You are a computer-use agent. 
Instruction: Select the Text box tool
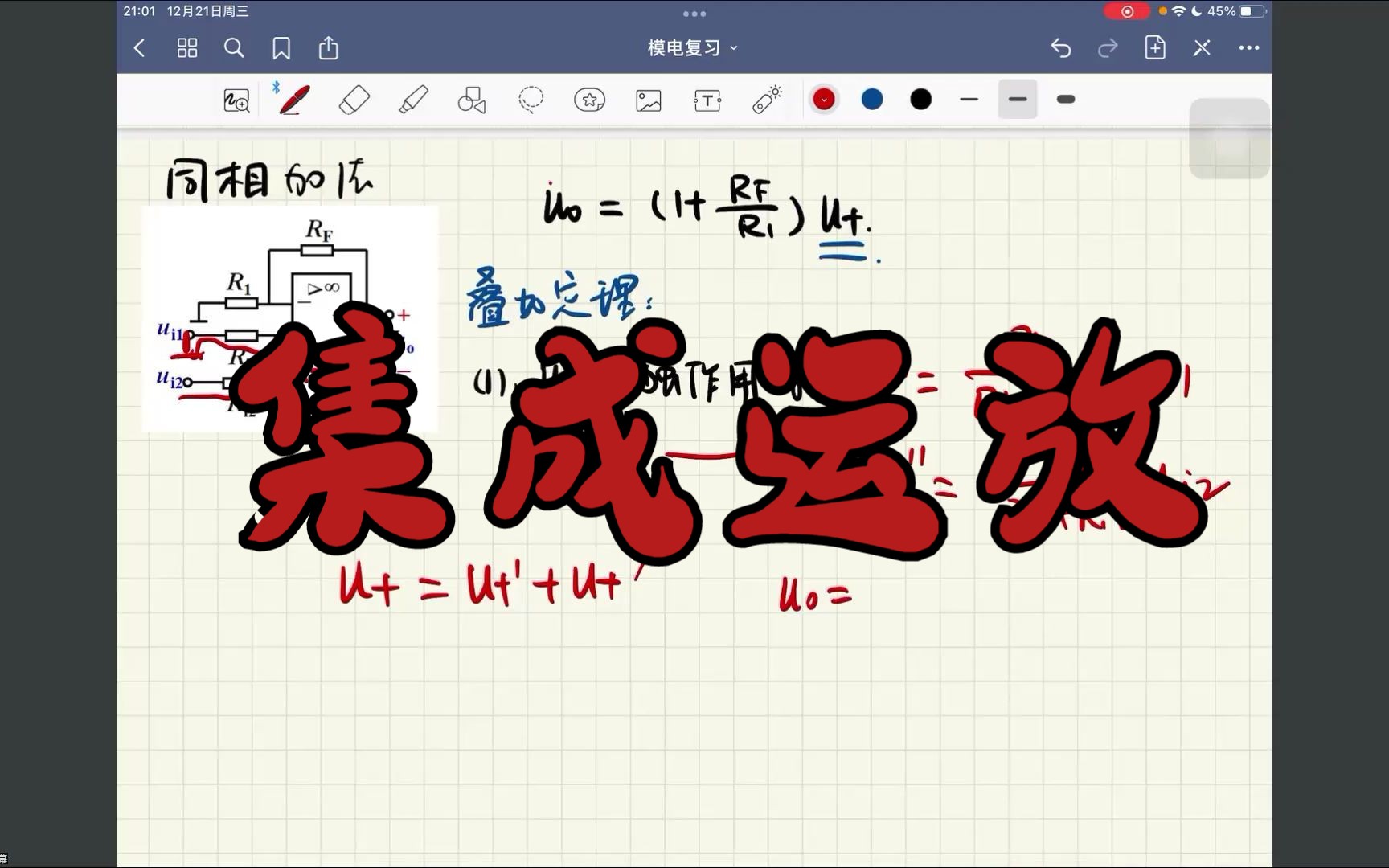point(707,99)
